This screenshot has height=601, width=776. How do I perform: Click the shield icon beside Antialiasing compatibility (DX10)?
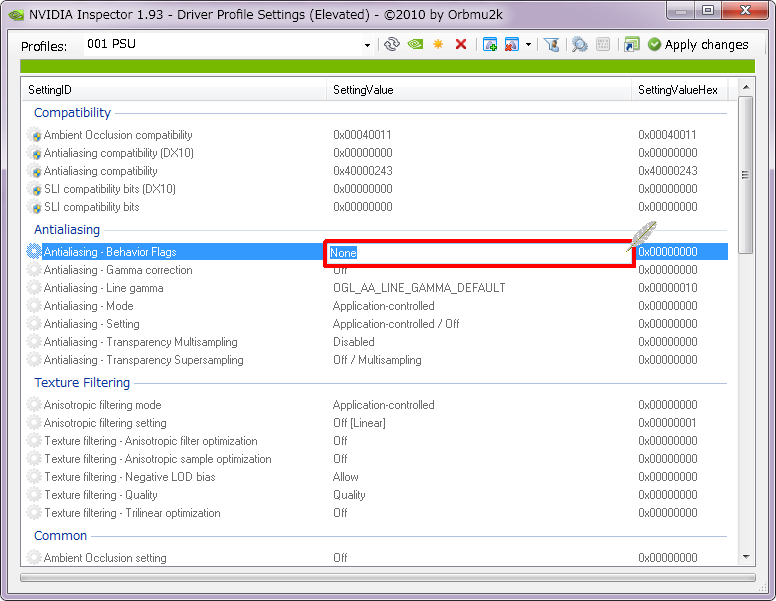click(35, 153)
